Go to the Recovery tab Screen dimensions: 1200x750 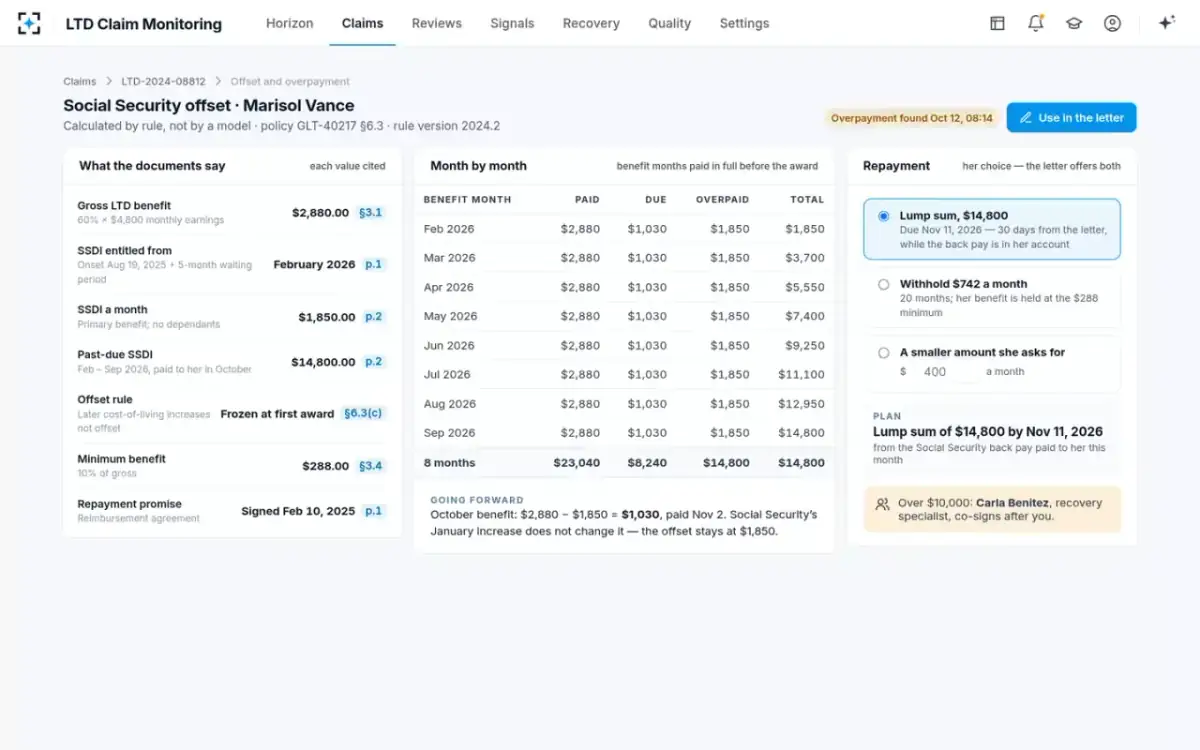click(591, 23)
